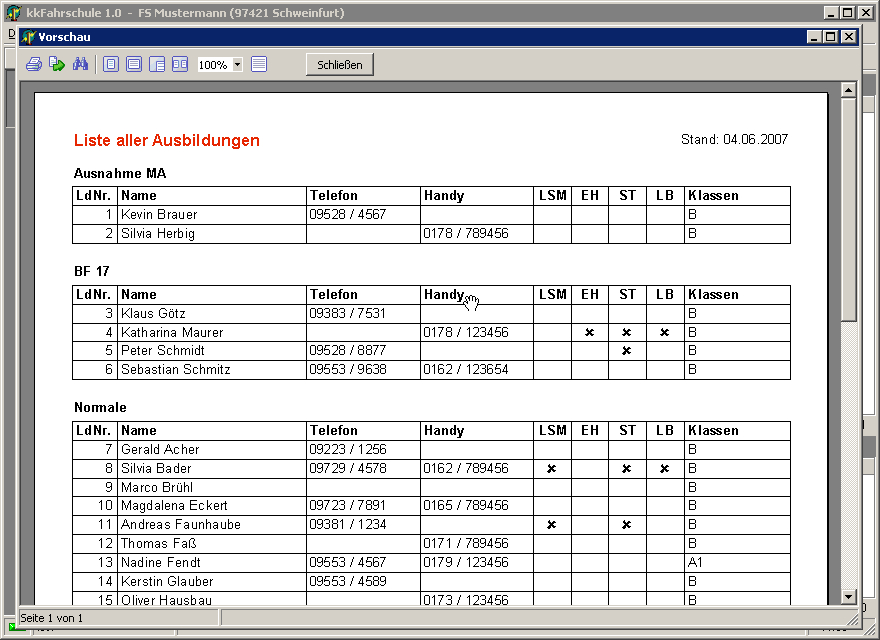Click the Vorschau window title icon
The height and width of the screenshot is (640, 880).
29,37
